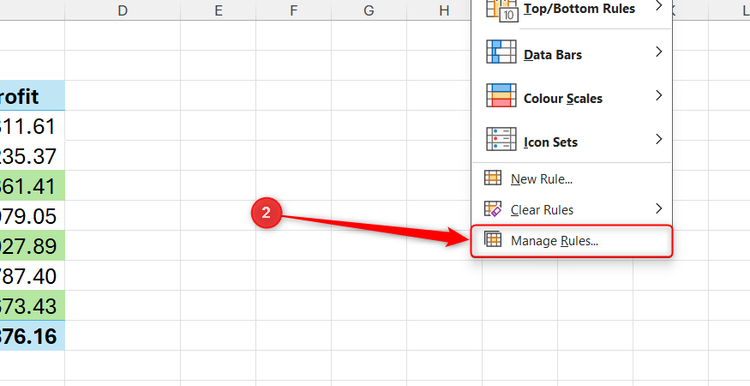Open Top/Bottom Rules submenu entry

572,10
